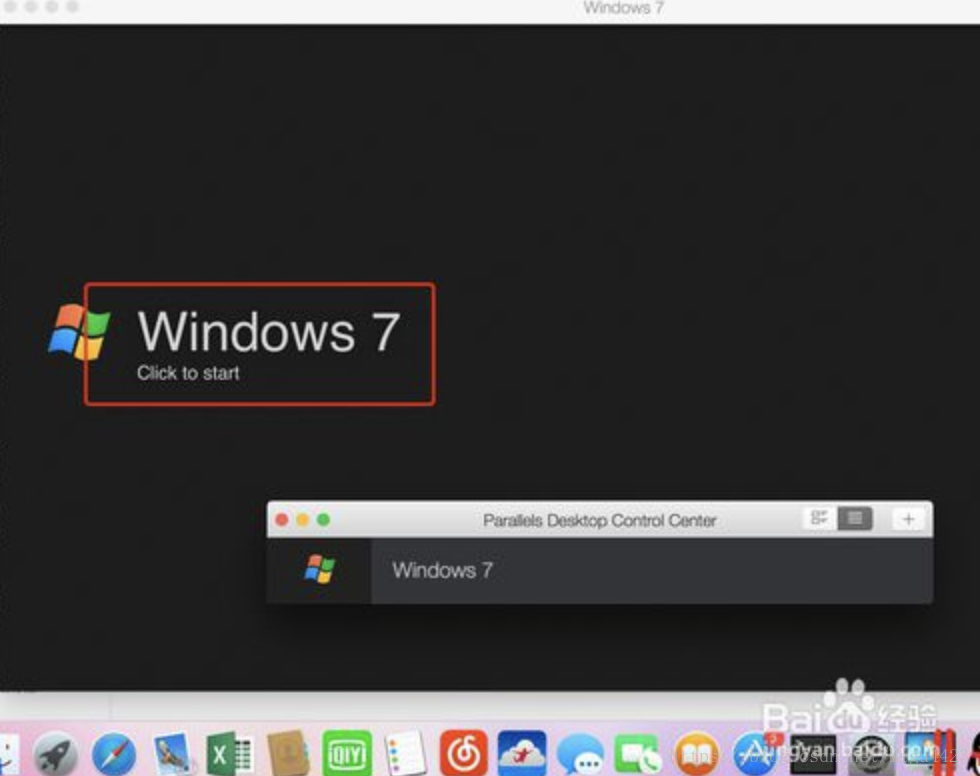Launch Excel from the Dock
Image resolution: width=980 pixels, height=776 pixels.
tap(229, 754)
